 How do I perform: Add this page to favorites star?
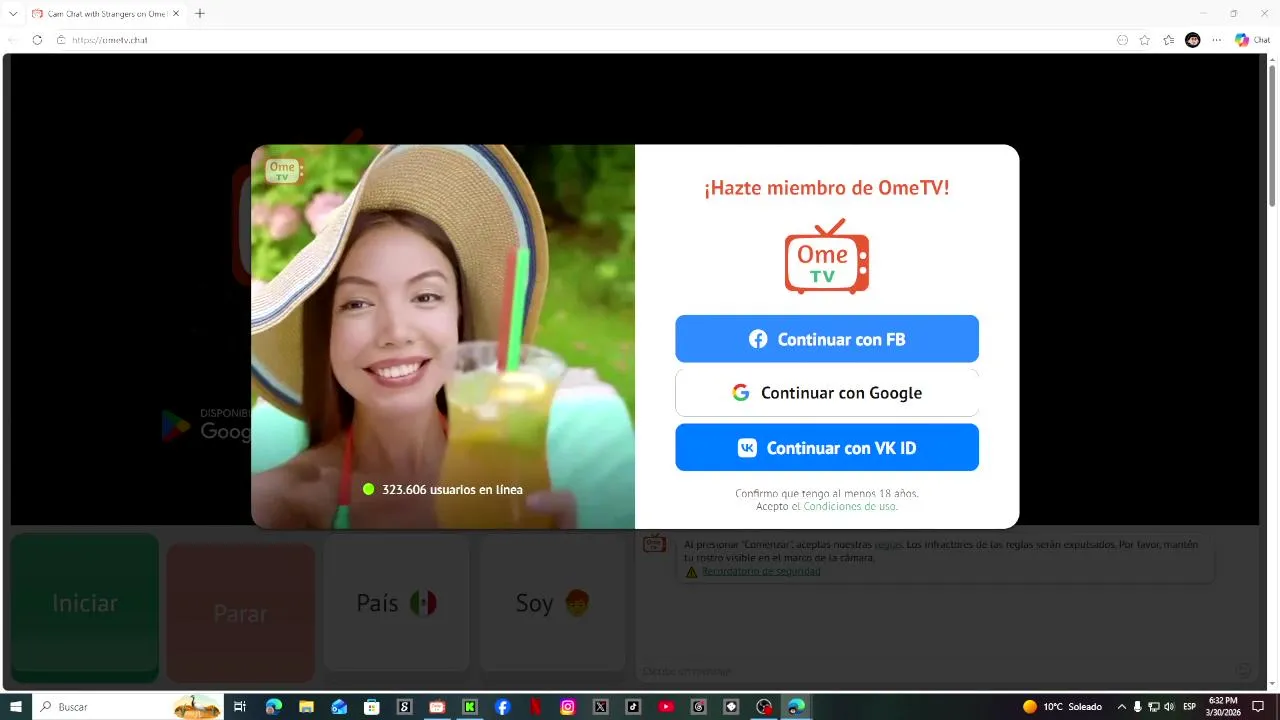1145,40
